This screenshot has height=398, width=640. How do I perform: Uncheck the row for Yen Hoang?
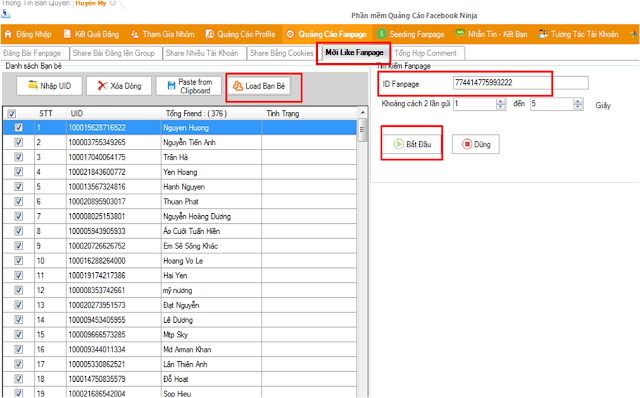[18, 171]
